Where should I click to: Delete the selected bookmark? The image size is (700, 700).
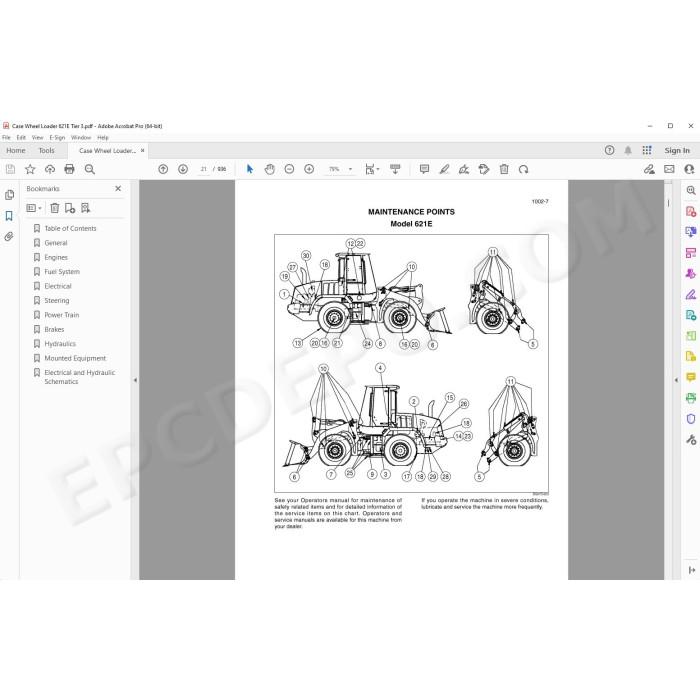(54, 208)
